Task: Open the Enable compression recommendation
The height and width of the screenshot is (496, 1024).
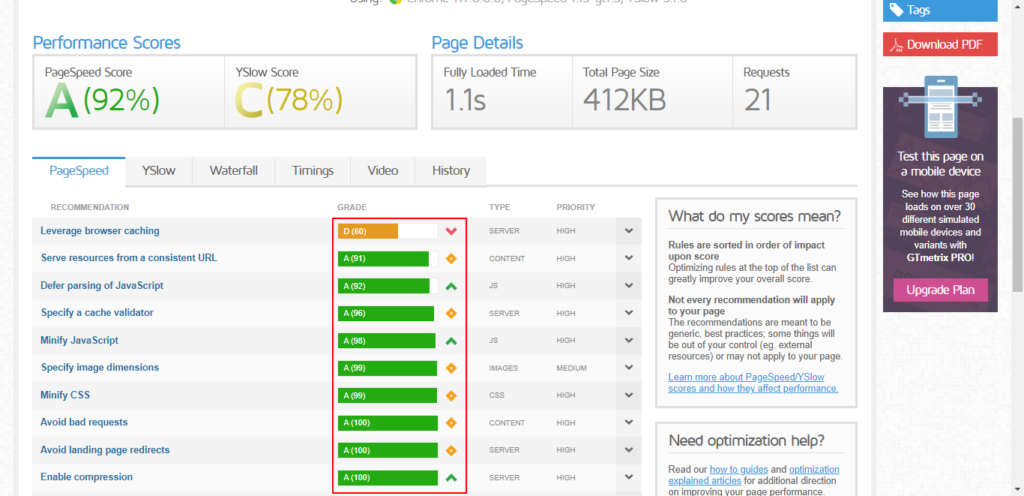Action: [x=86, y=477]
